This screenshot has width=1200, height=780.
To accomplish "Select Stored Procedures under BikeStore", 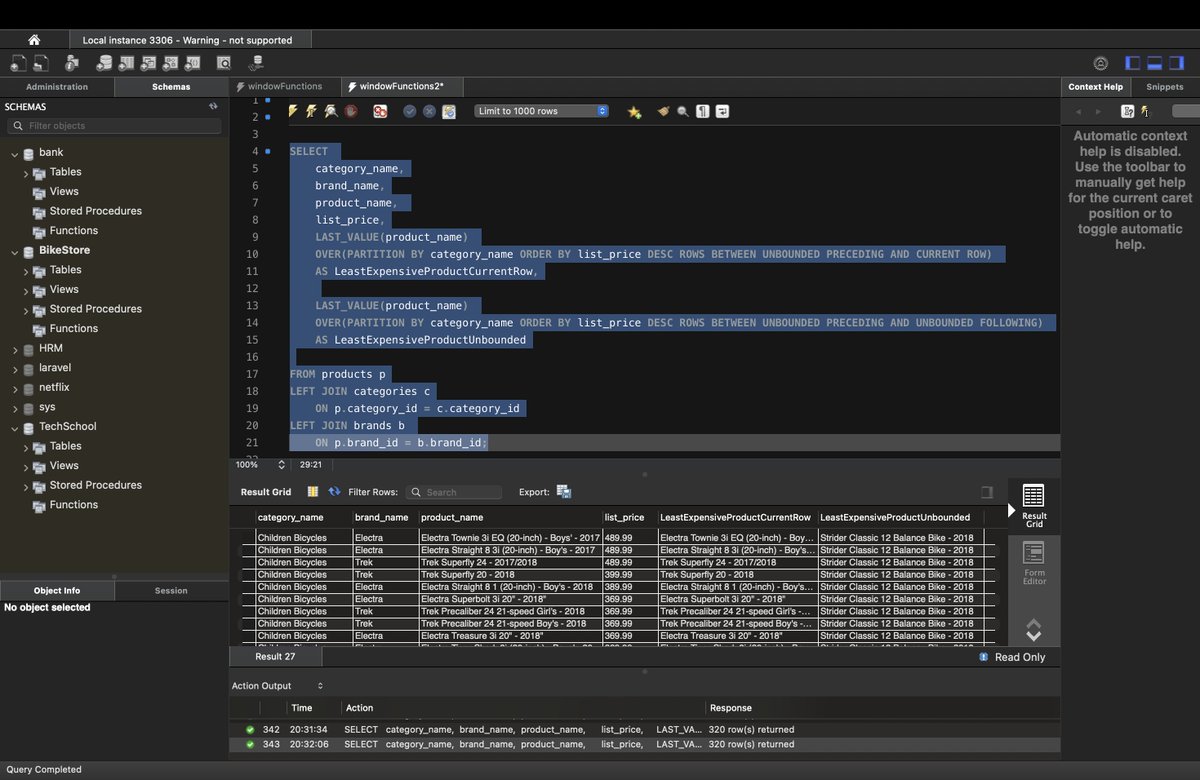I will (x=95, y=309).
